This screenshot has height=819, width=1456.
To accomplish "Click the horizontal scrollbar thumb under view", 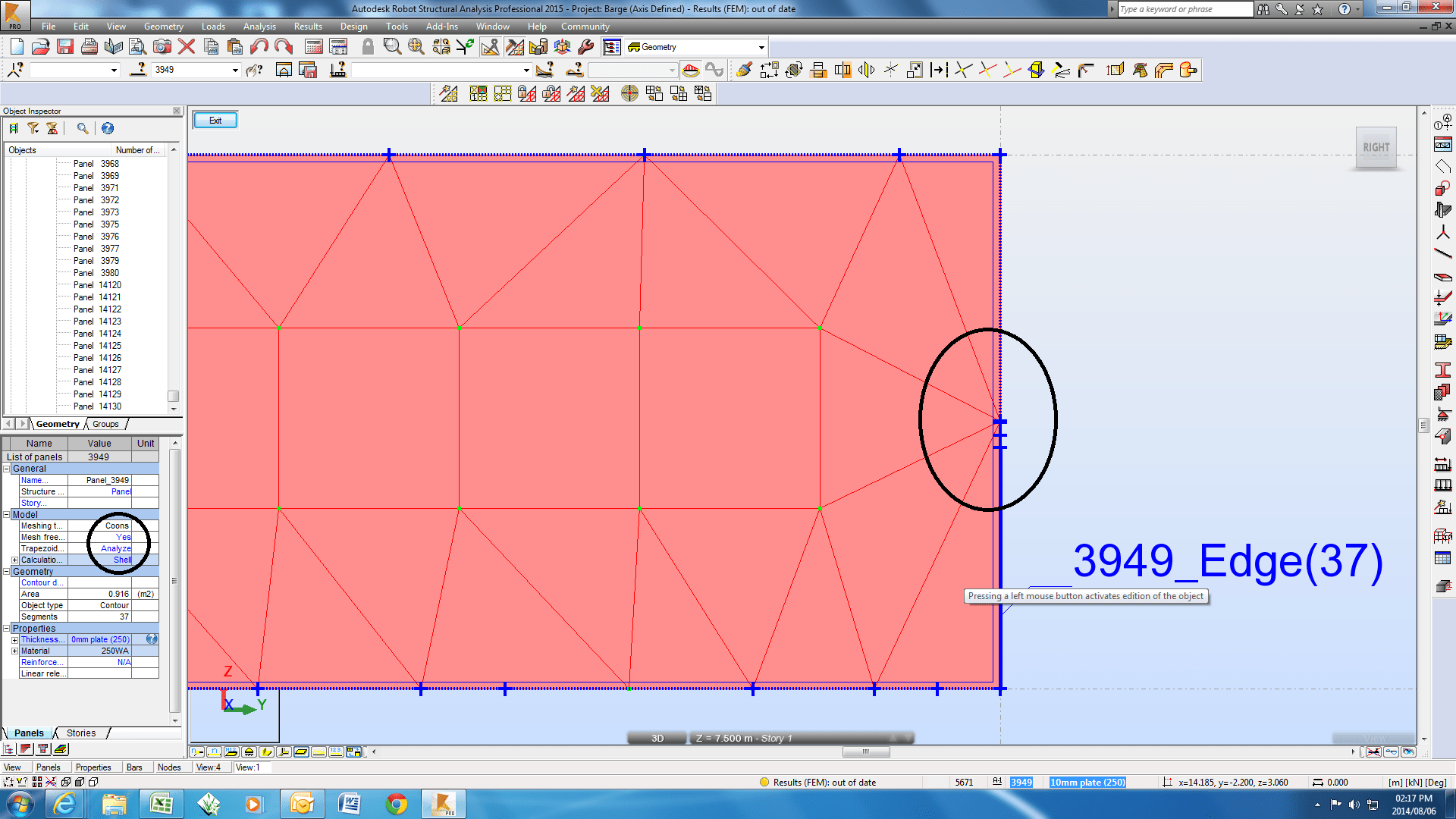I will click(866, 752).
